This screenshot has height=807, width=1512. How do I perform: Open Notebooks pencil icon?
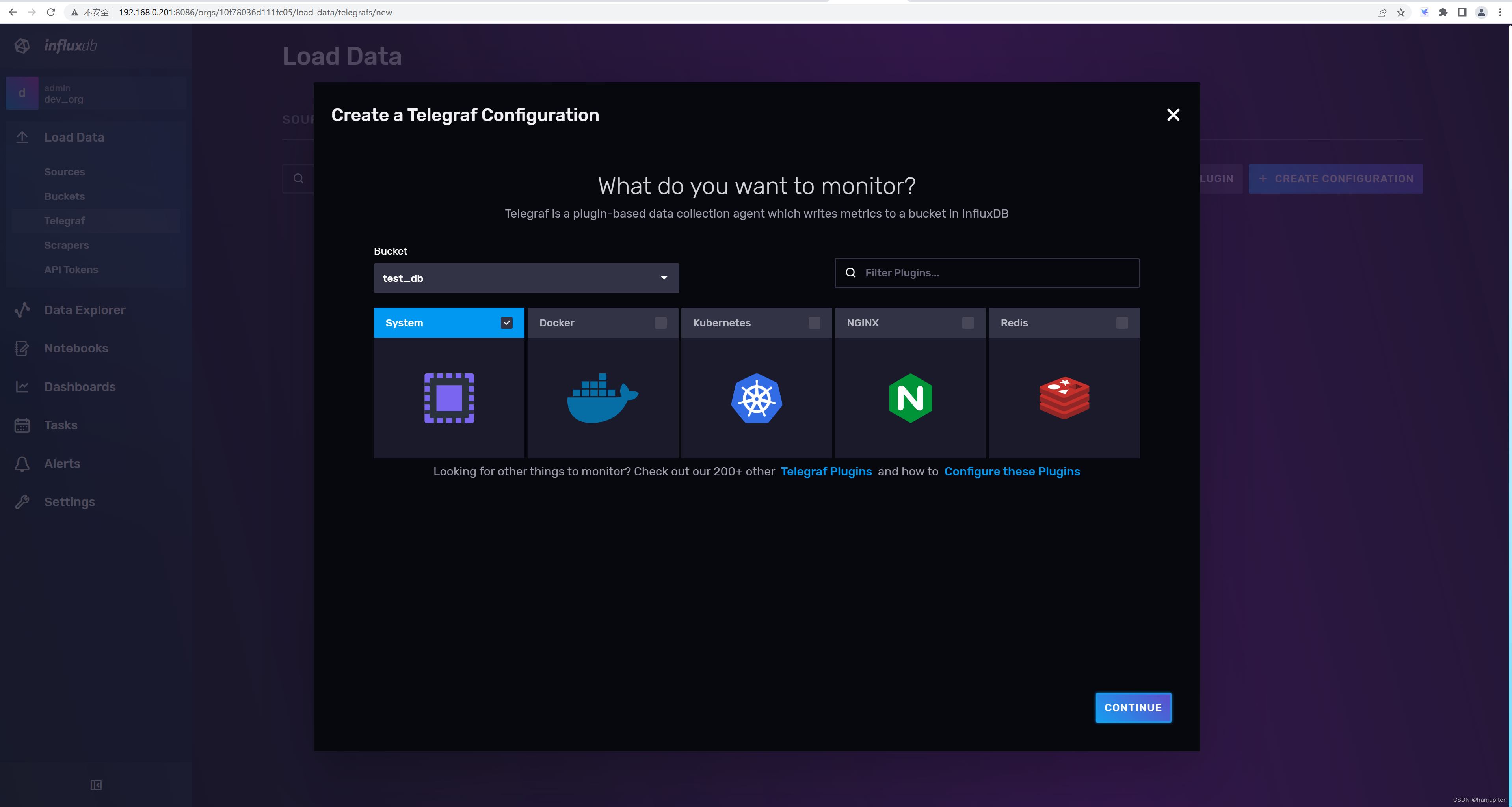(22, 348)
